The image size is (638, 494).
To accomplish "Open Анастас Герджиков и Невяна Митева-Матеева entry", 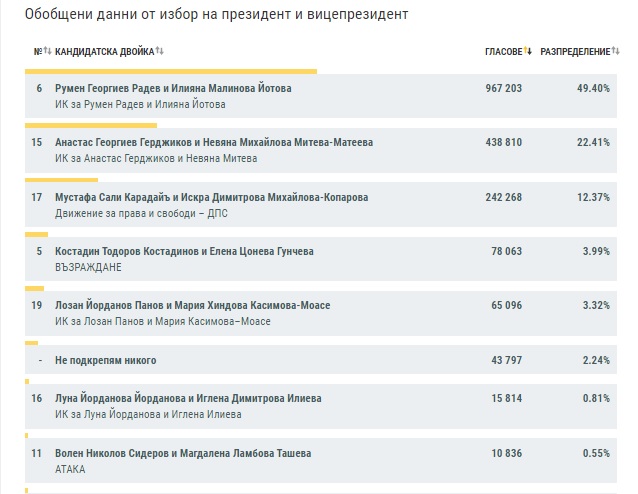I will click(x=214, y=143).
